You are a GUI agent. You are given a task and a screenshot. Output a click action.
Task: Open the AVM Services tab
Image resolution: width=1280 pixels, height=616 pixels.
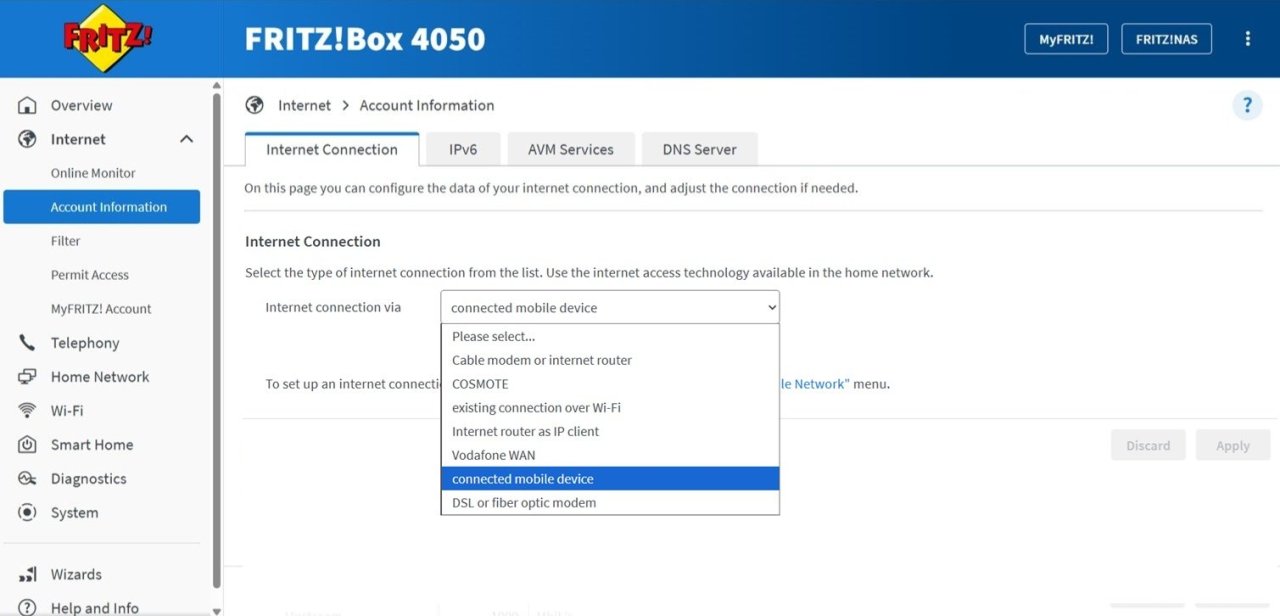(x=571, y=149)
